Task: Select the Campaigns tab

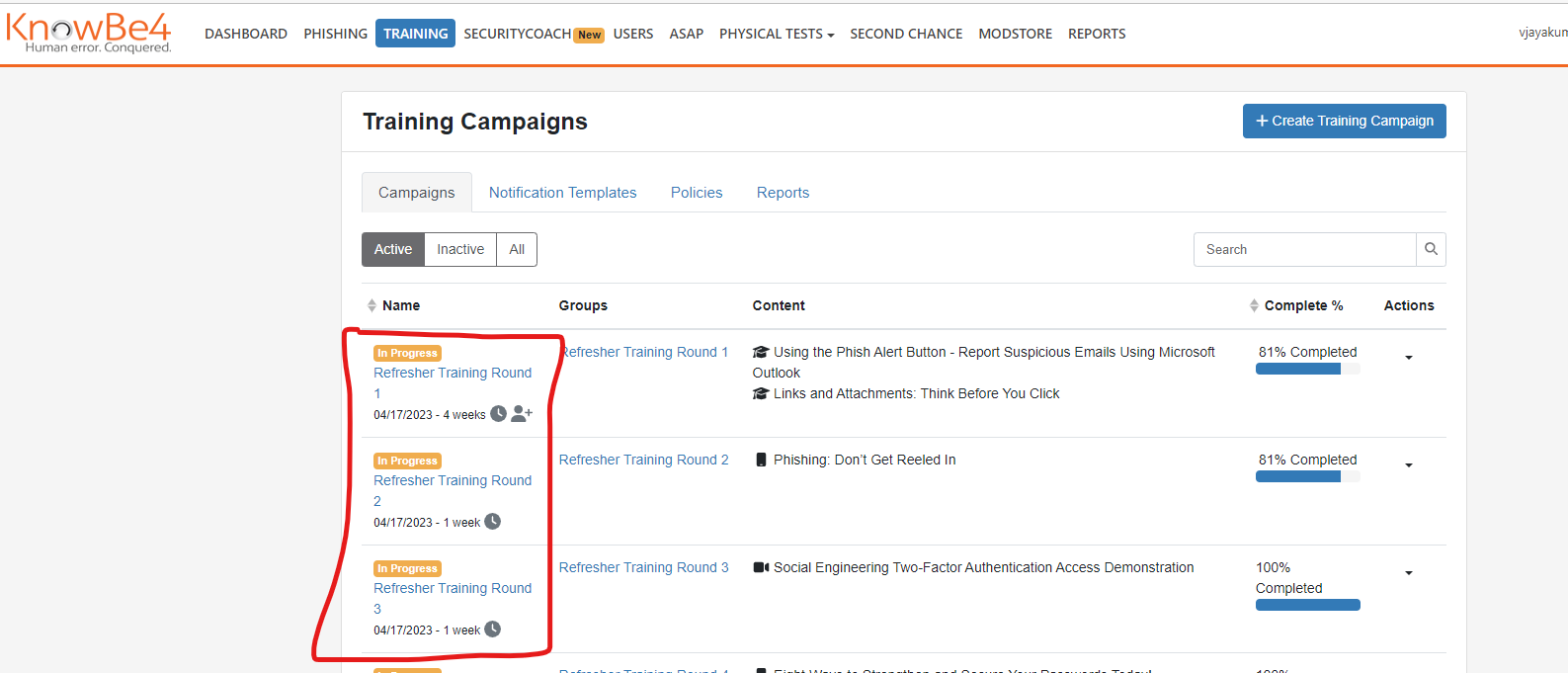Action: tap(417, 193)
